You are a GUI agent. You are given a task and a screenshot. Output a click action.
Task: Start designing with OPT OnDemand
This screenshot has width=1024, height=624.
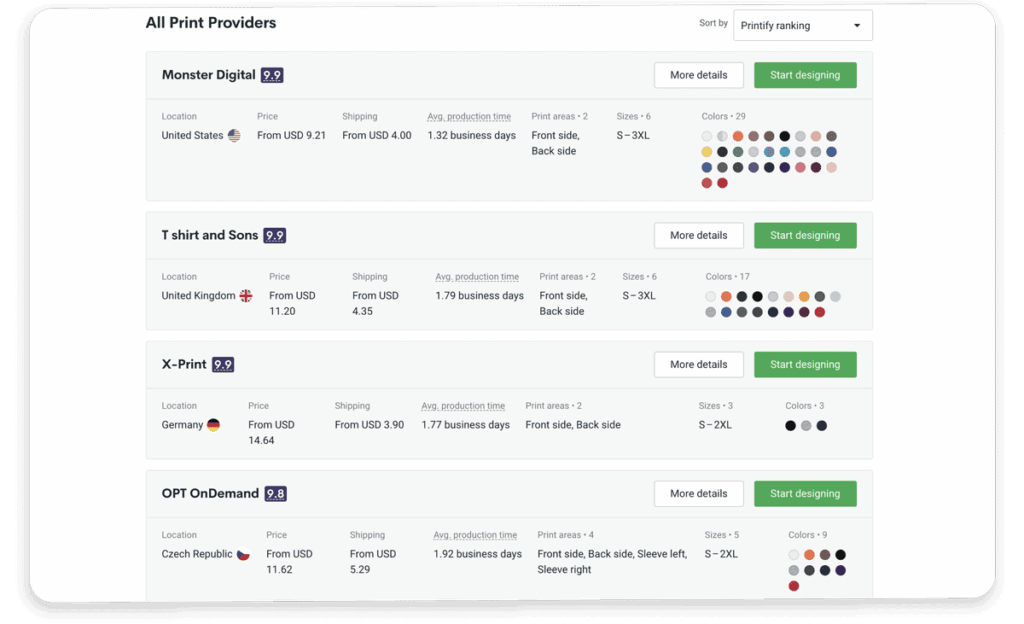(805, 494)
